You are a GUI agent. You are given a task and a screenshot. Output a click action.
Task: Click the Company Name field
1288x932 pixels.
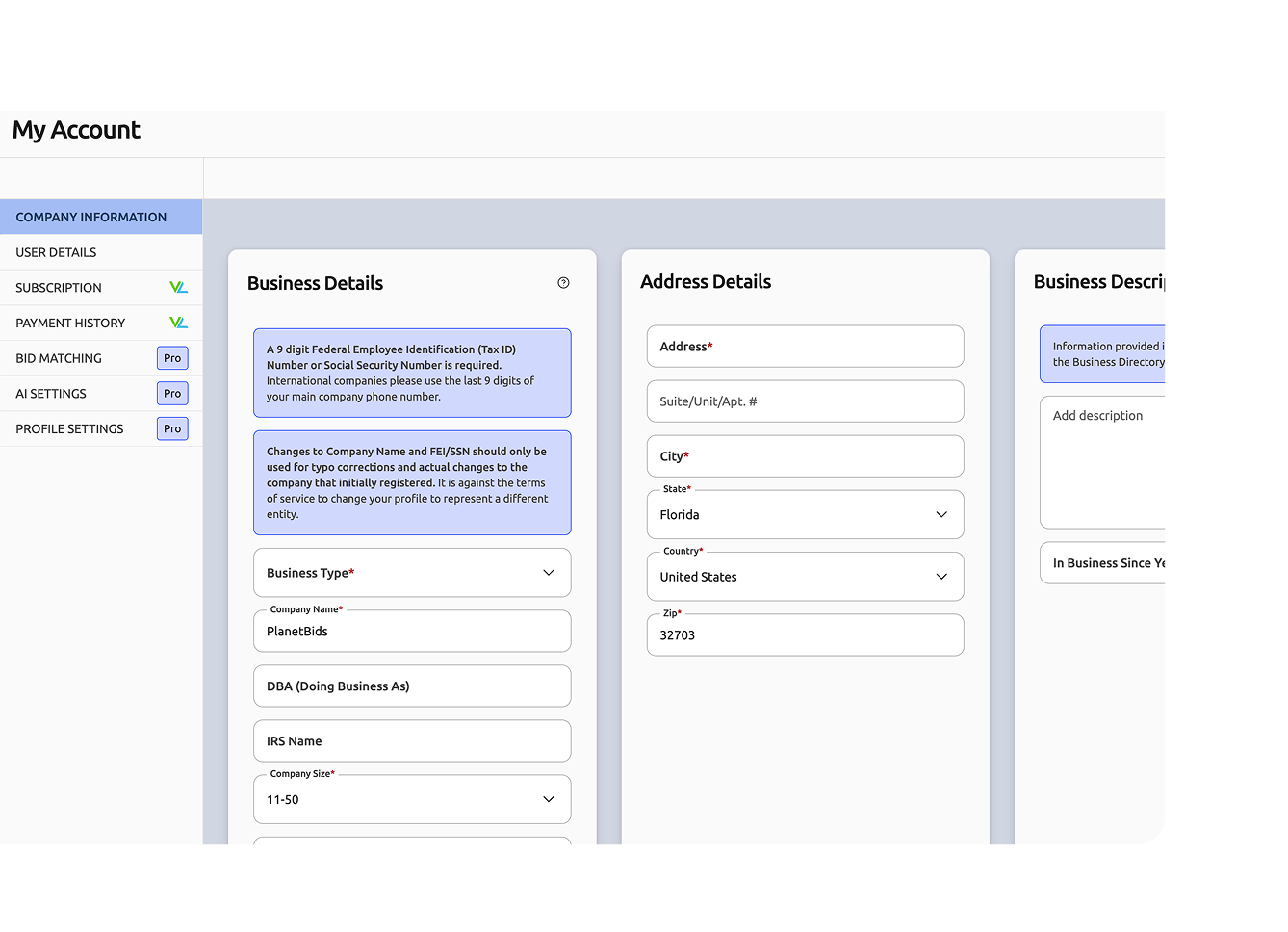click(x=412, y=632)
